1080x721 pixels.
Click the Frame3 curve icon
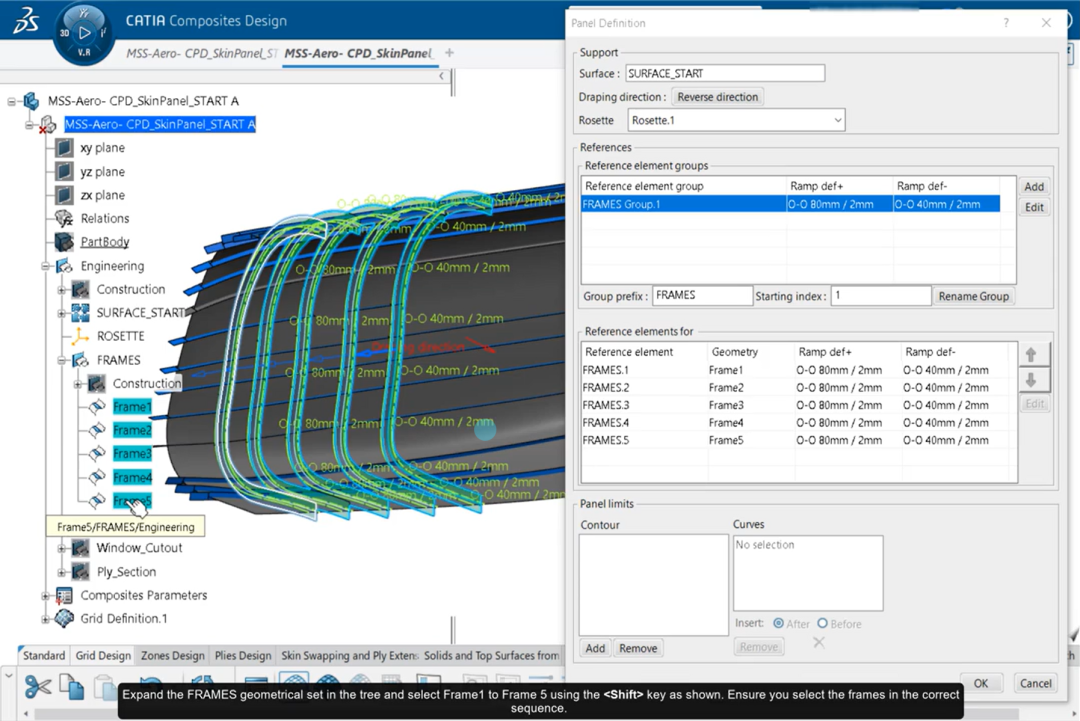pyautogui.click(x=97, y=454)
